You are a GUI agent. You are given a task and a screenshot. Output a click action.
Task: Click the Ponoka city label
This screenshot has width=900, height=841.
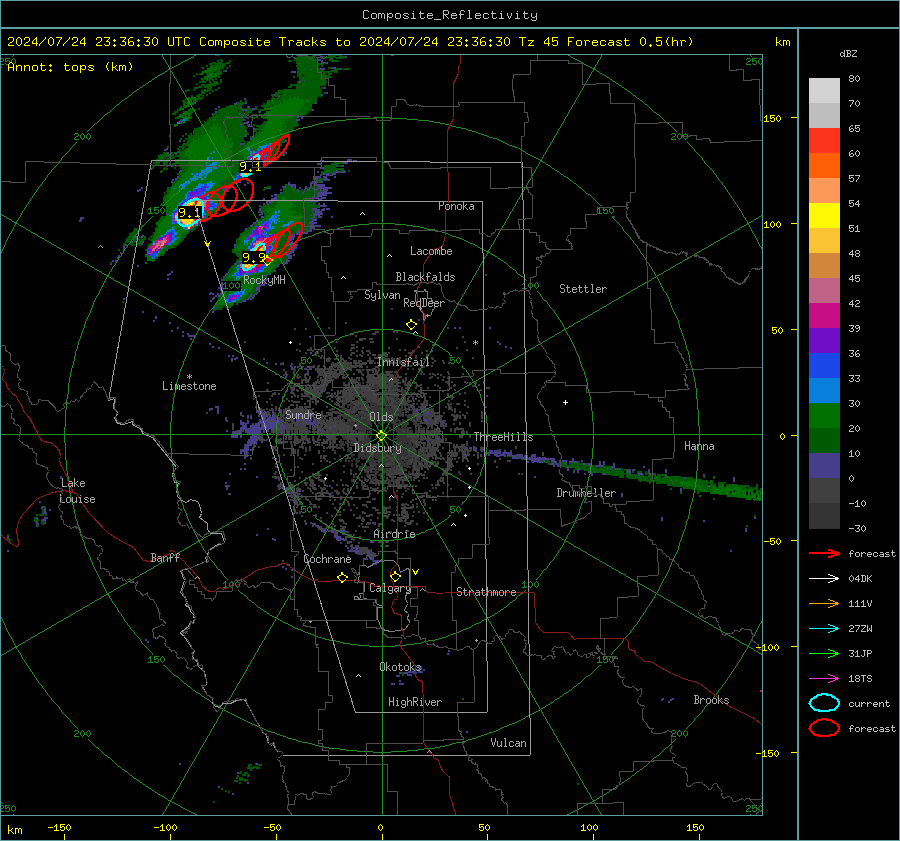coord(456,206)
